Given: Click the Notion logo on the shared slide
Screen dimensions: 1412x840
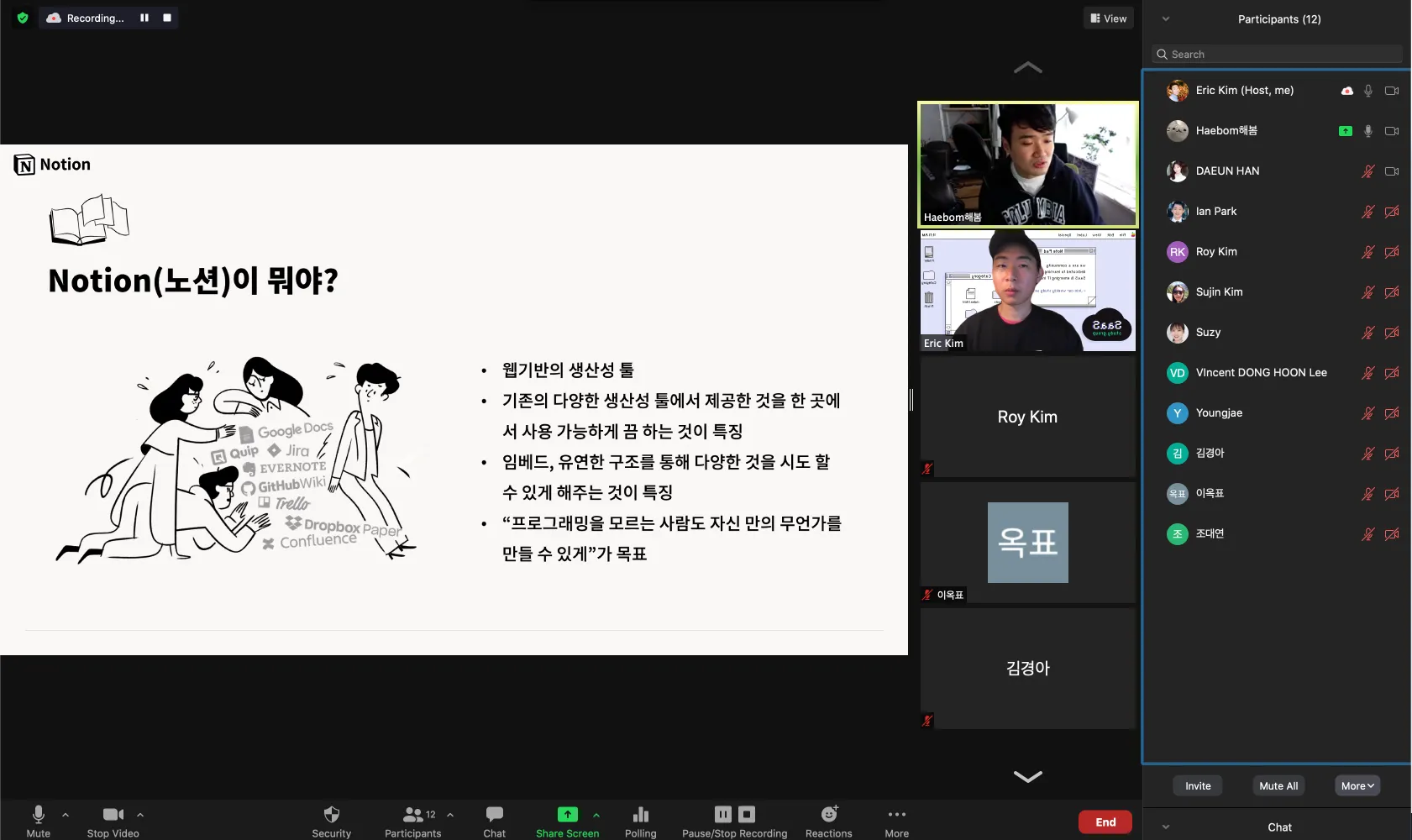Looking at the screenshot, I should (52, 165).
